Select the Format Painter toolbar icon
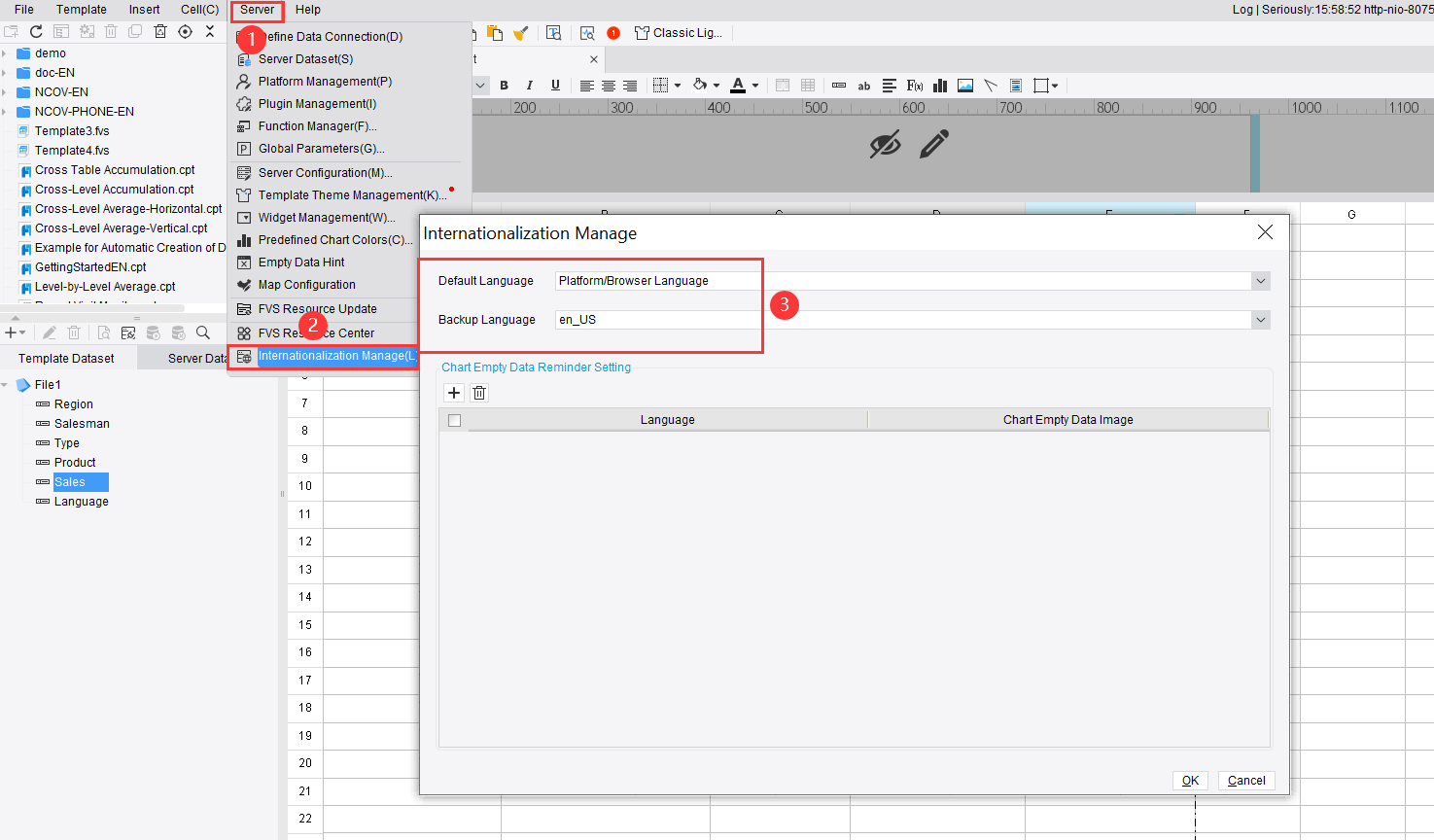The width and height of the screenshot is (1434, 840). [521, 32]
